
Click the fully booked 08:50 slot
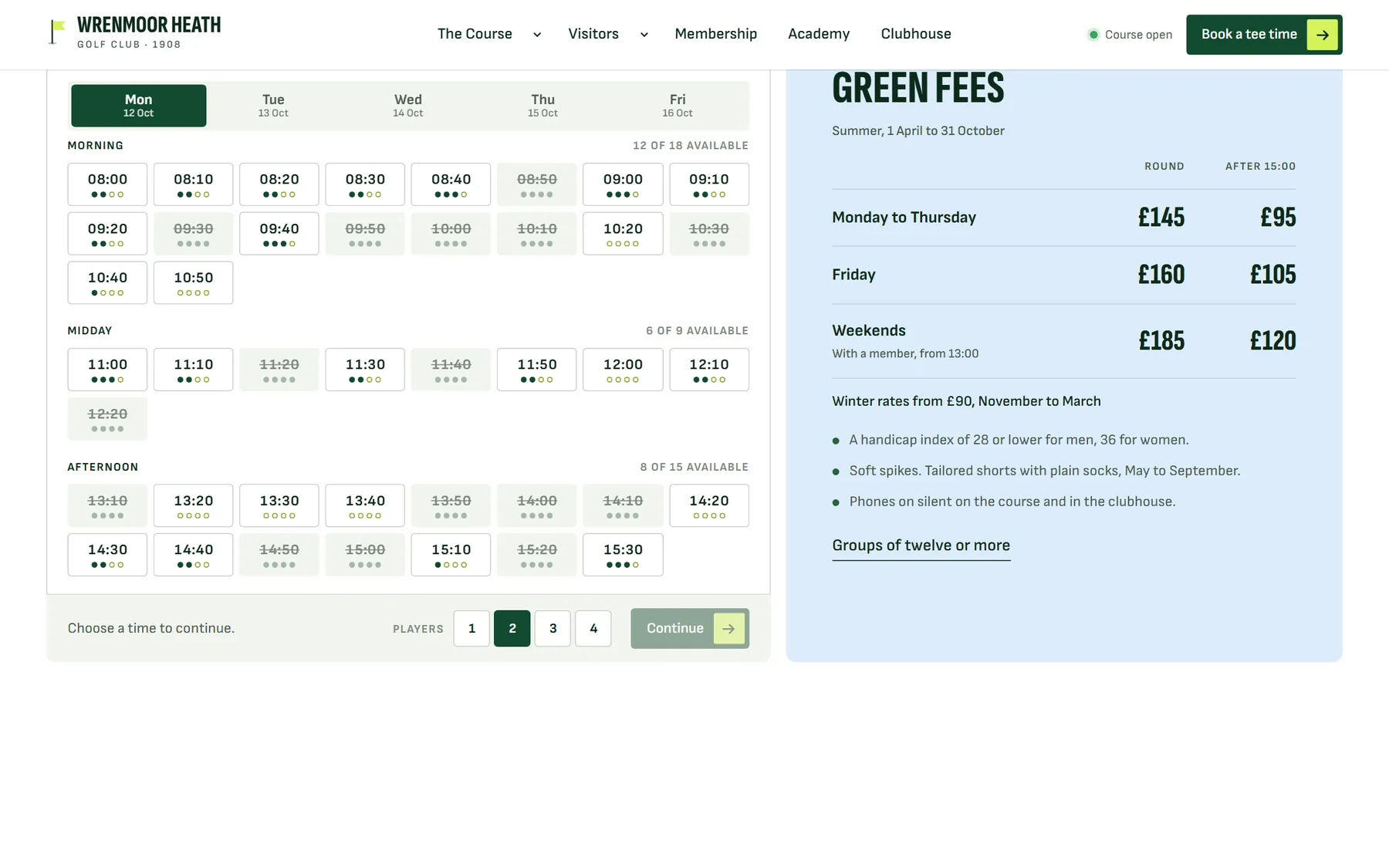click(537, 184)
